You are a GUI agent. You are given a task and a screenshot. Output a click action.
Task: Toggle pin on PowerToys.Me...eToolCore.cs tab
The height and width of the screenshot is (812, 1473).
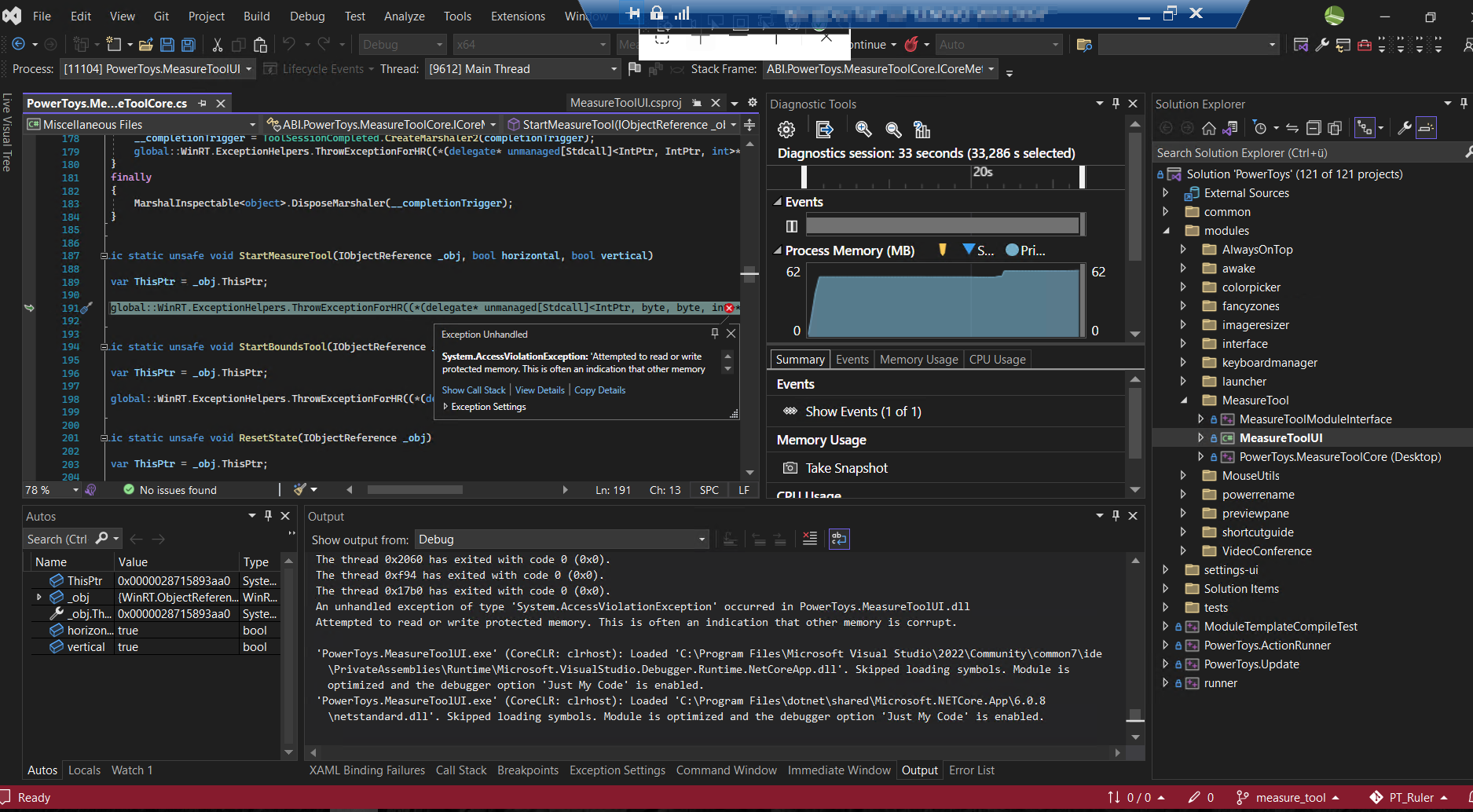pos(203,103)
